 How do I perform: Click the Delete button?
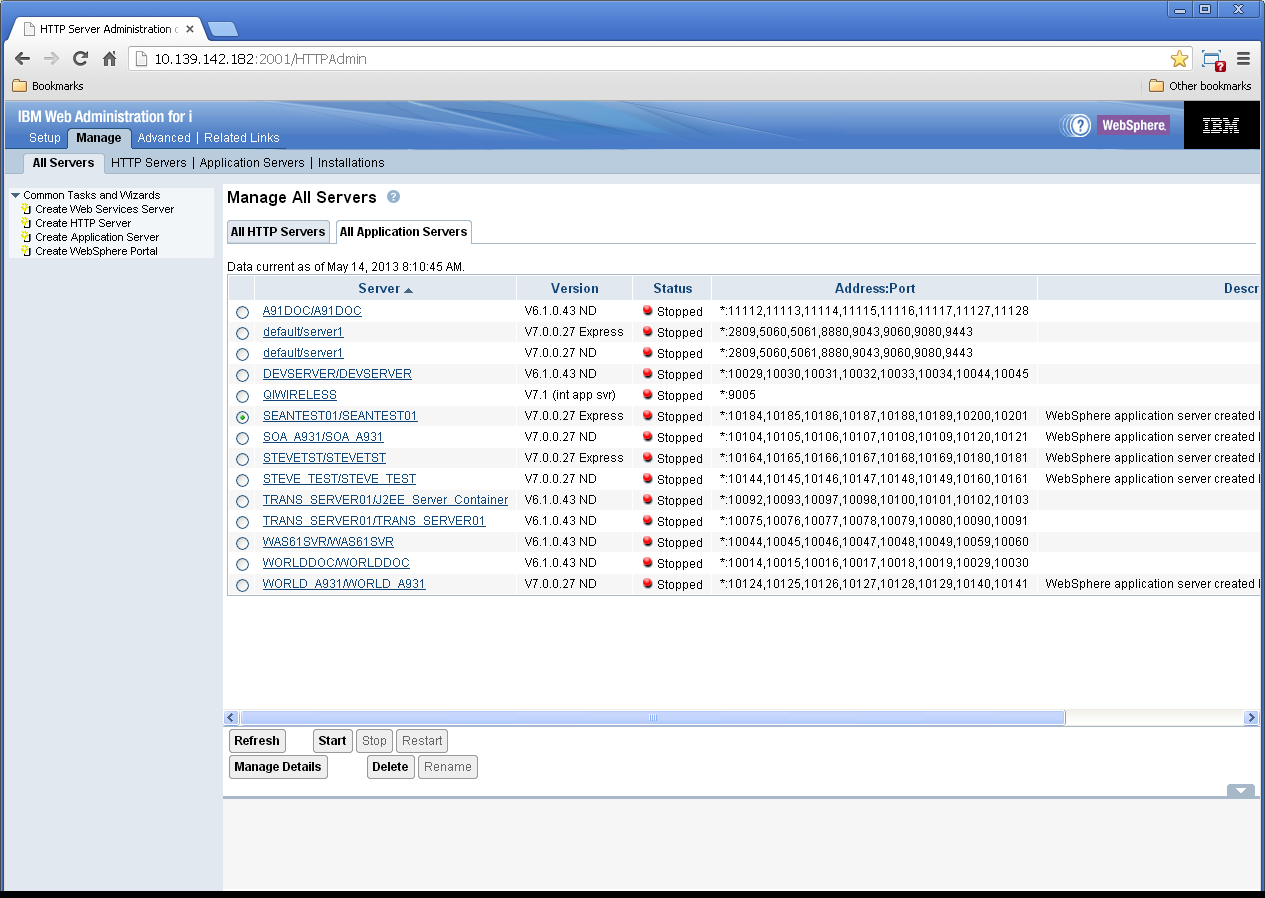[390, 767]
